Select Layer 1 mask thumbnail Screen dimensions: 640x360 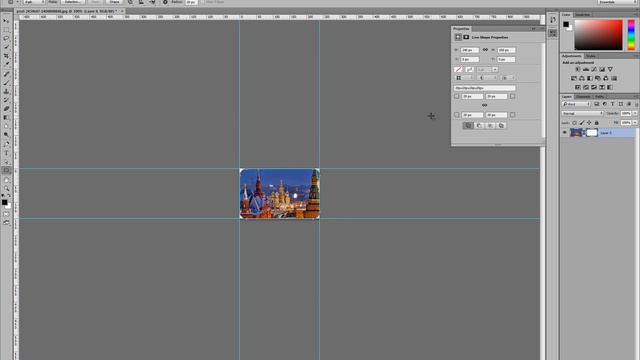(591, 132)
